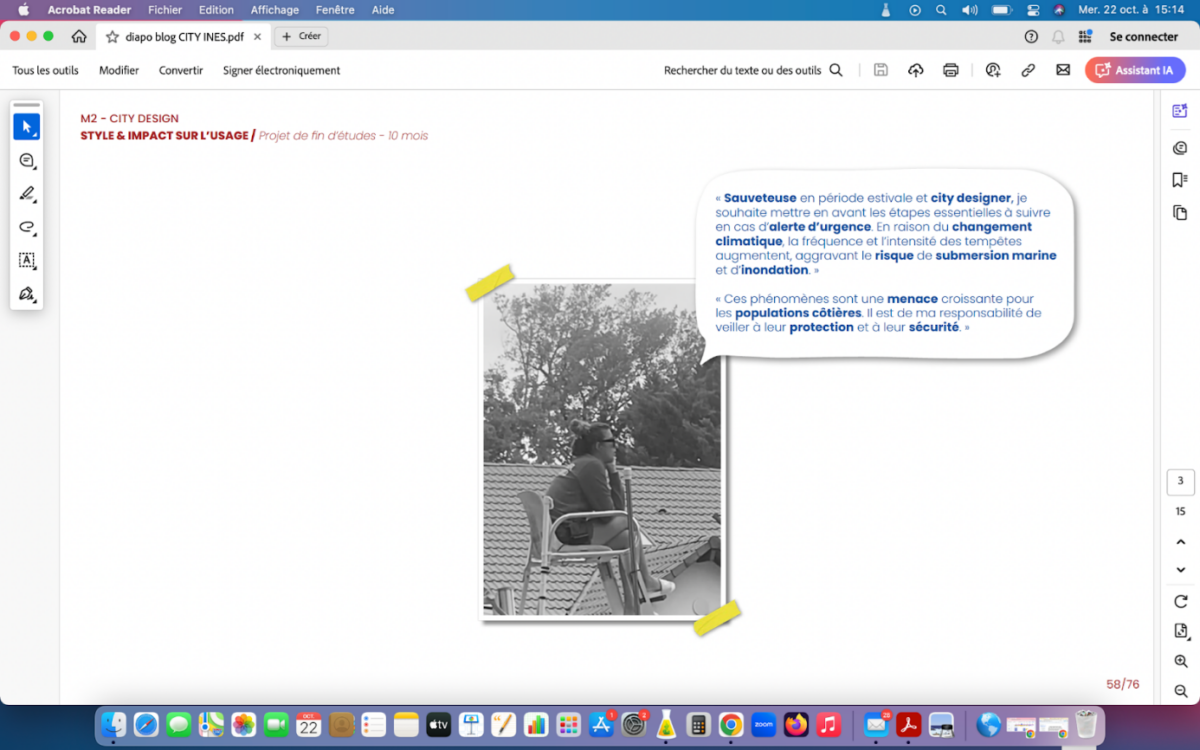Go to previous page up chevron

(1180, 542)
